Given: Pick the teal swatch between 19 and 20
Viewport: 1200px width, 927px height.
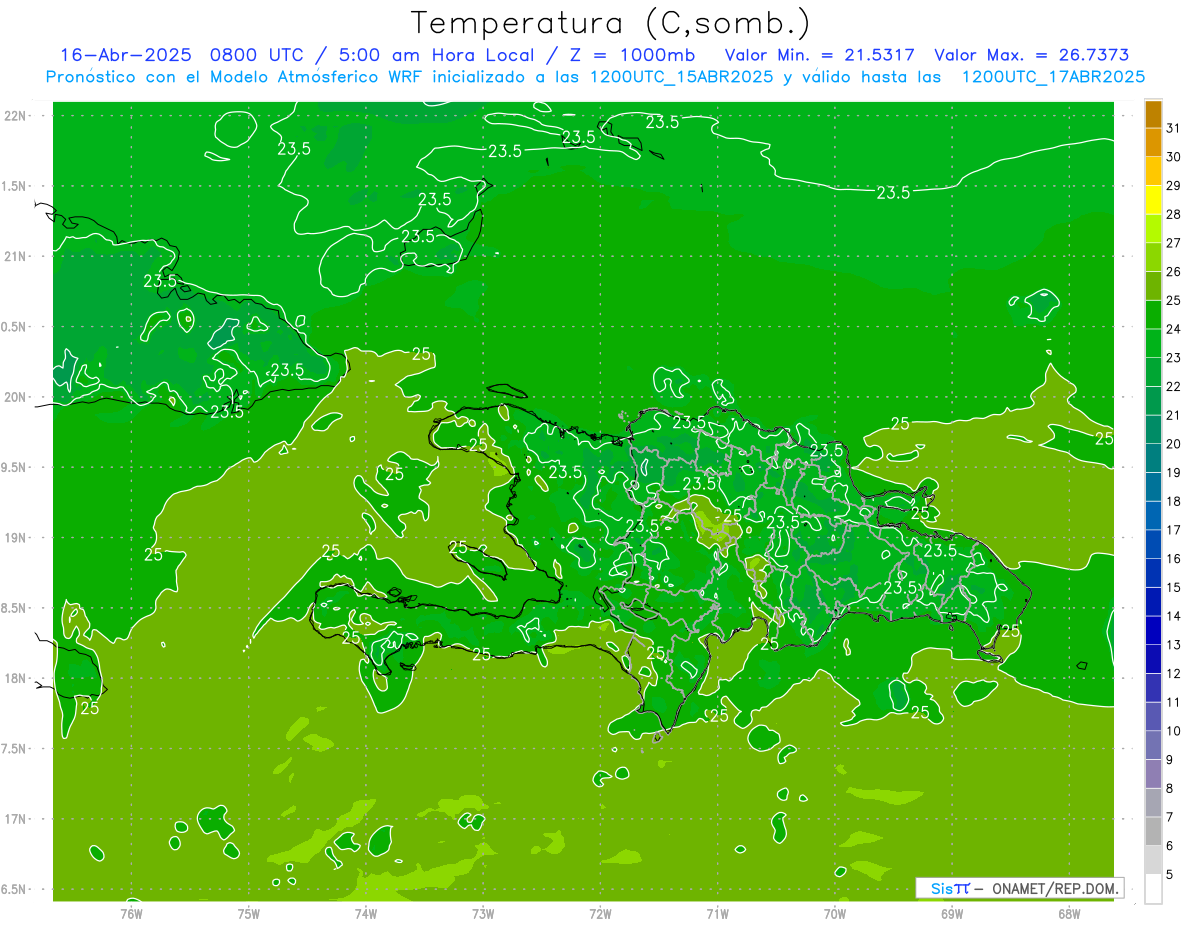Looking at the screenshot, I should (1153, 458).
